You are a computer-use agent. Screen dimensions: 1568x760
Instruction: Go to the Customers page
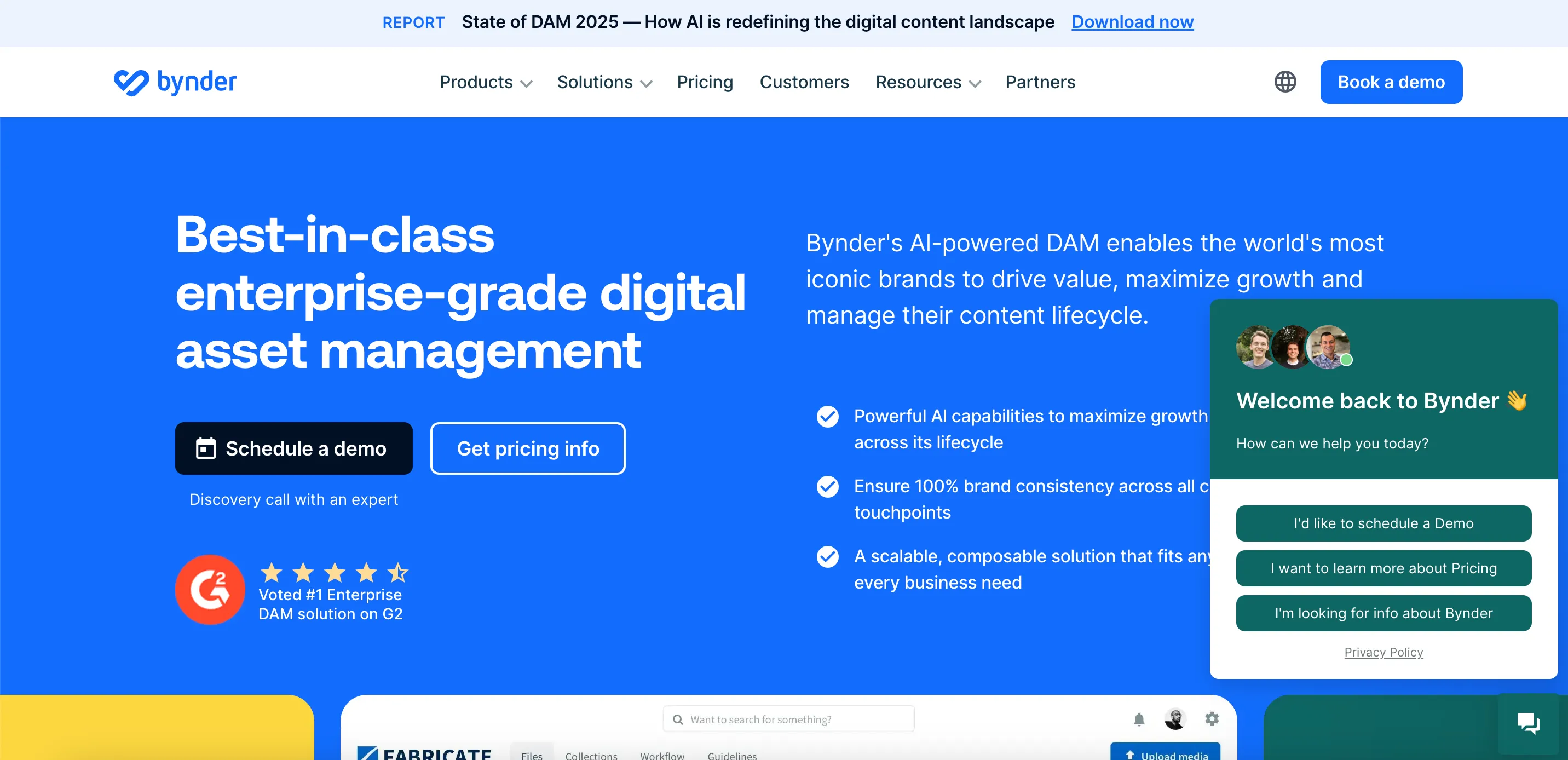click(x=804, y=82)
